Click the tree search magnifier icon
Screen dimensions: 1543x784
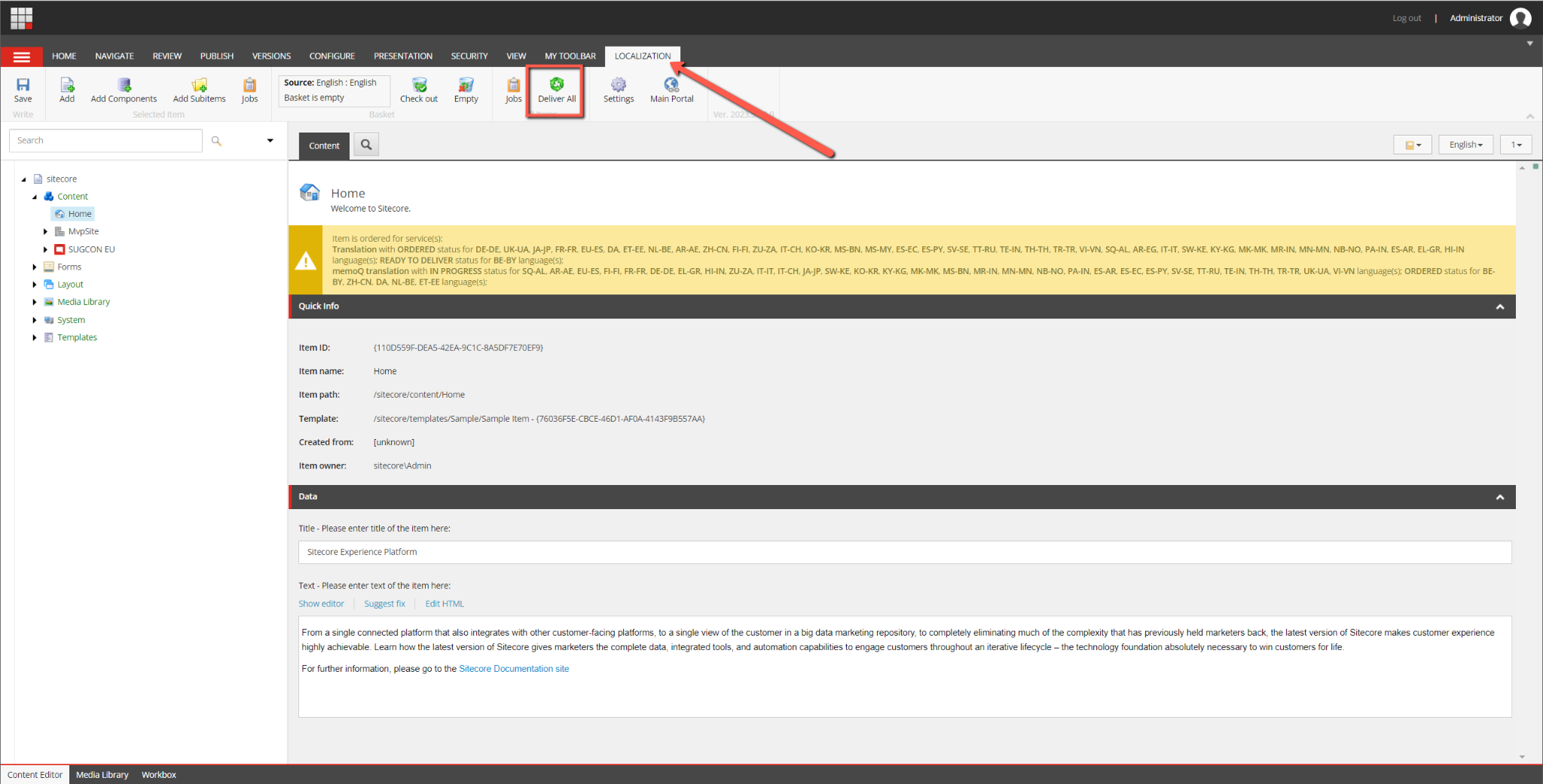pyautogui.click(x=216, y=141)
